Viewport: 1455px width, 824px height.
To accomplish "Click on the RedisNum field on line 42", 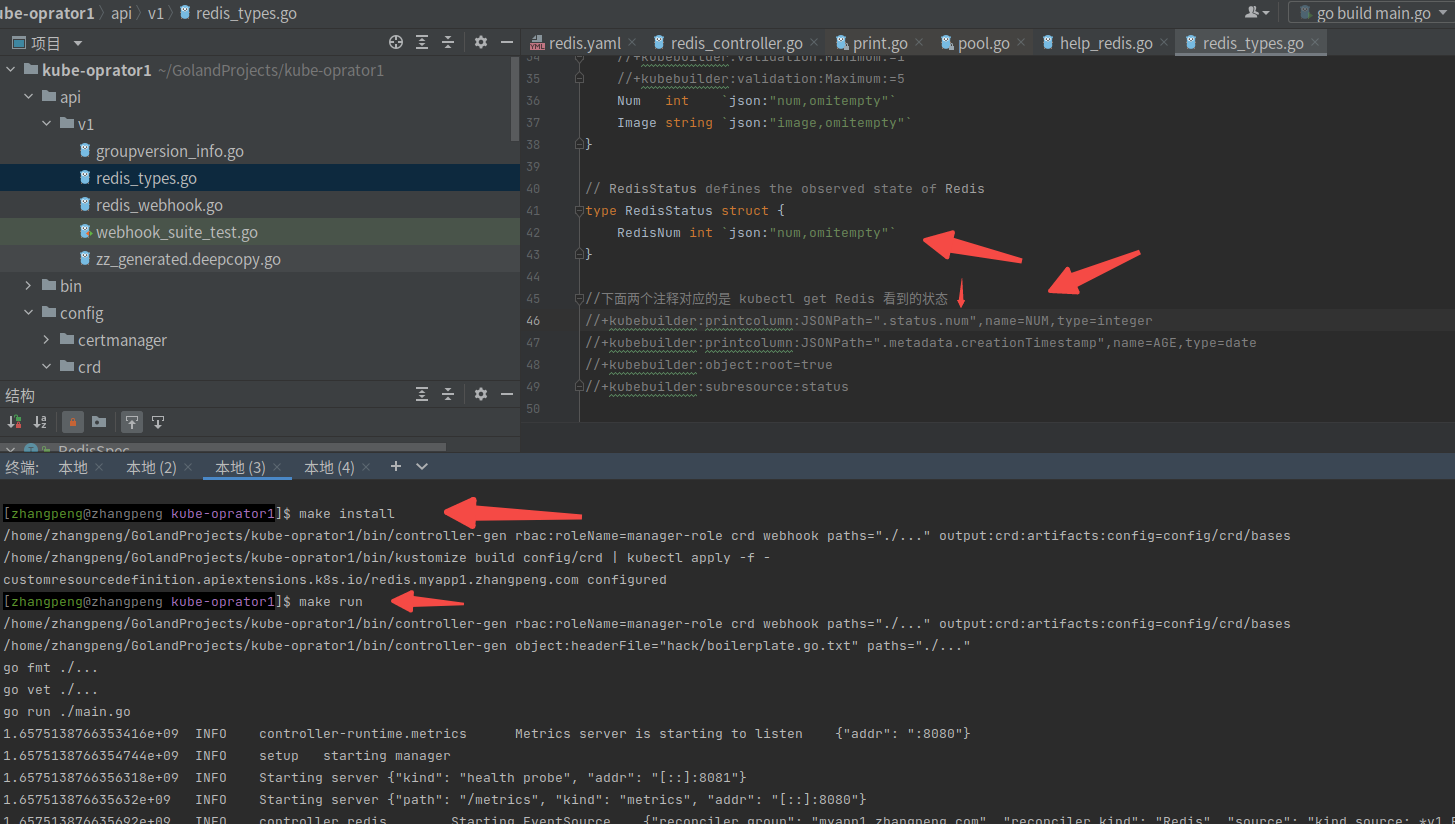I will pos(648,233).
